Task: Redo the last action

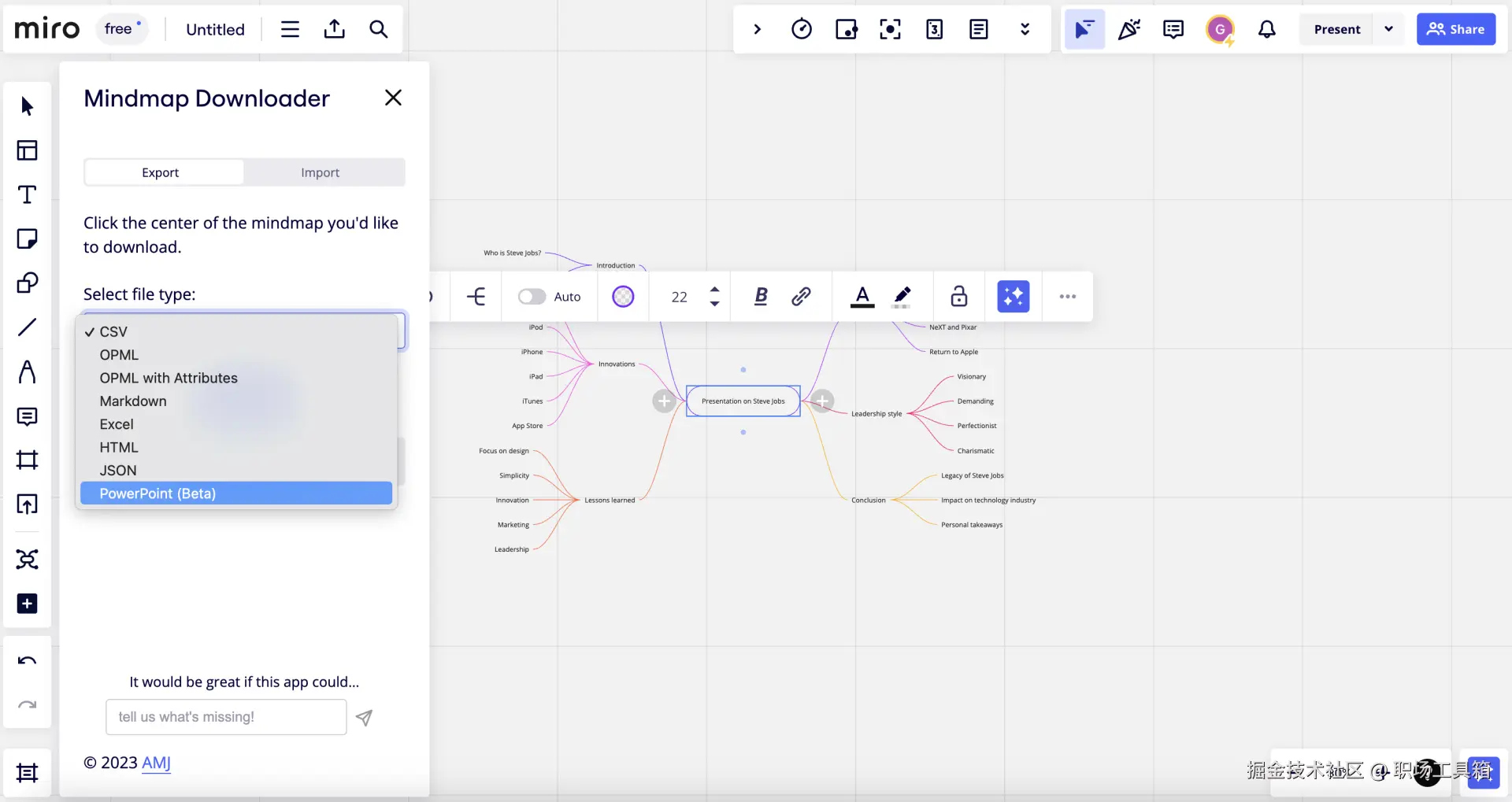Action: click(28, 705)
